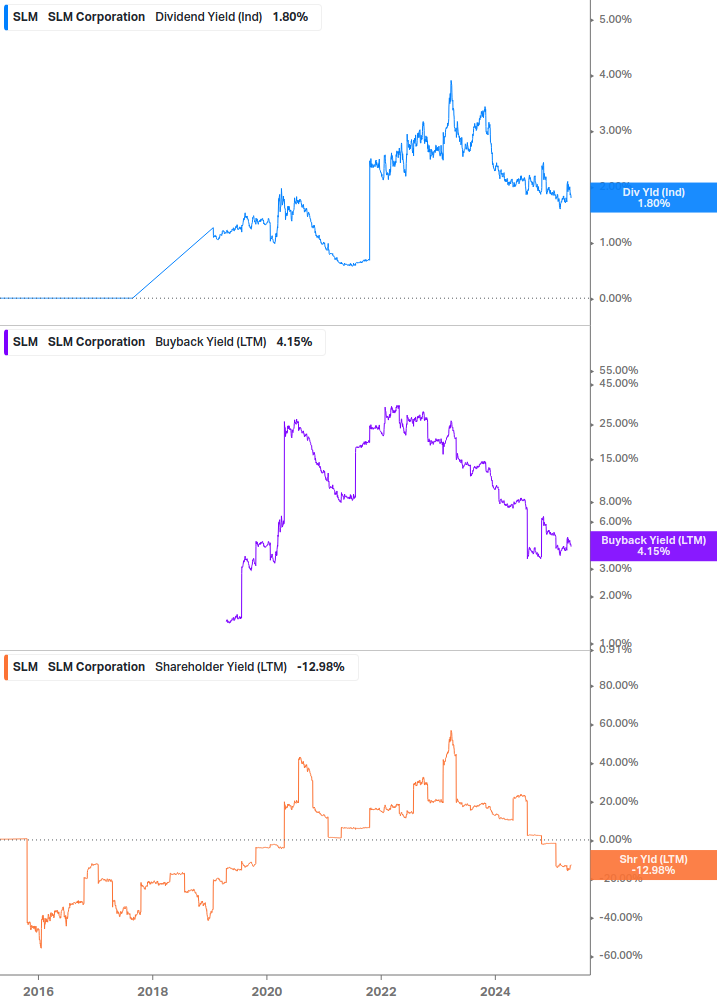Click the 2.00% tick on buyback yield axis
The width and height of the screenshot is (717, 1005).
click(615, 595)
